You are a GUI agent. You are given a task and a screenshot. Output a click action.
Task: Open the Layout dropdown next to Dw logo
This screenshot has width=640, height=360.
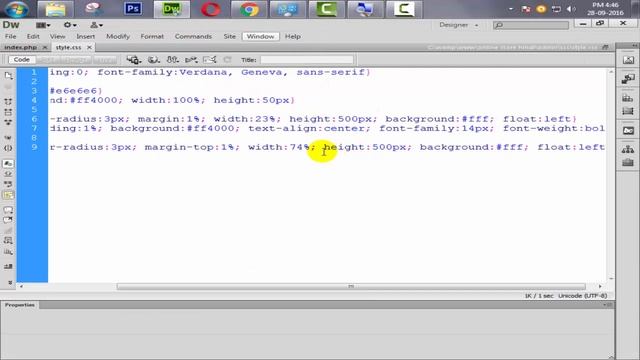[43, 25]
